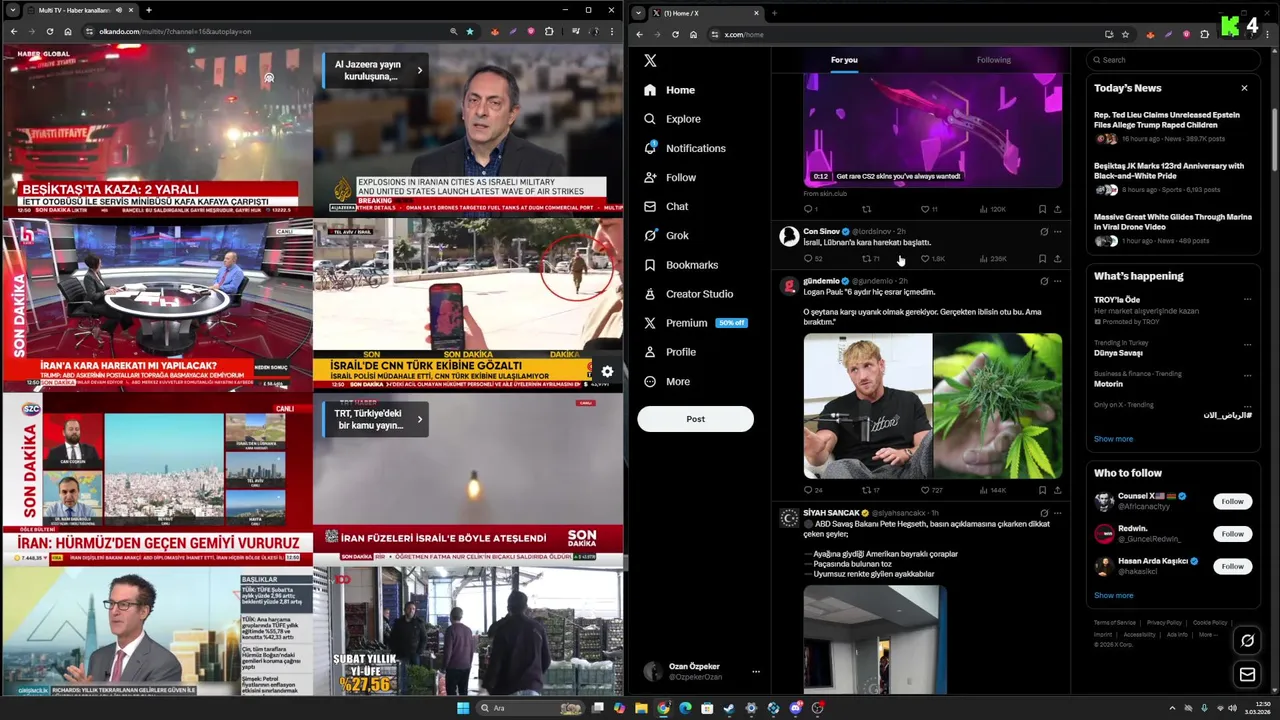This screenshot has height=720, width=1280.
Task: Open Windows Start menu
Action: point(462,708)
